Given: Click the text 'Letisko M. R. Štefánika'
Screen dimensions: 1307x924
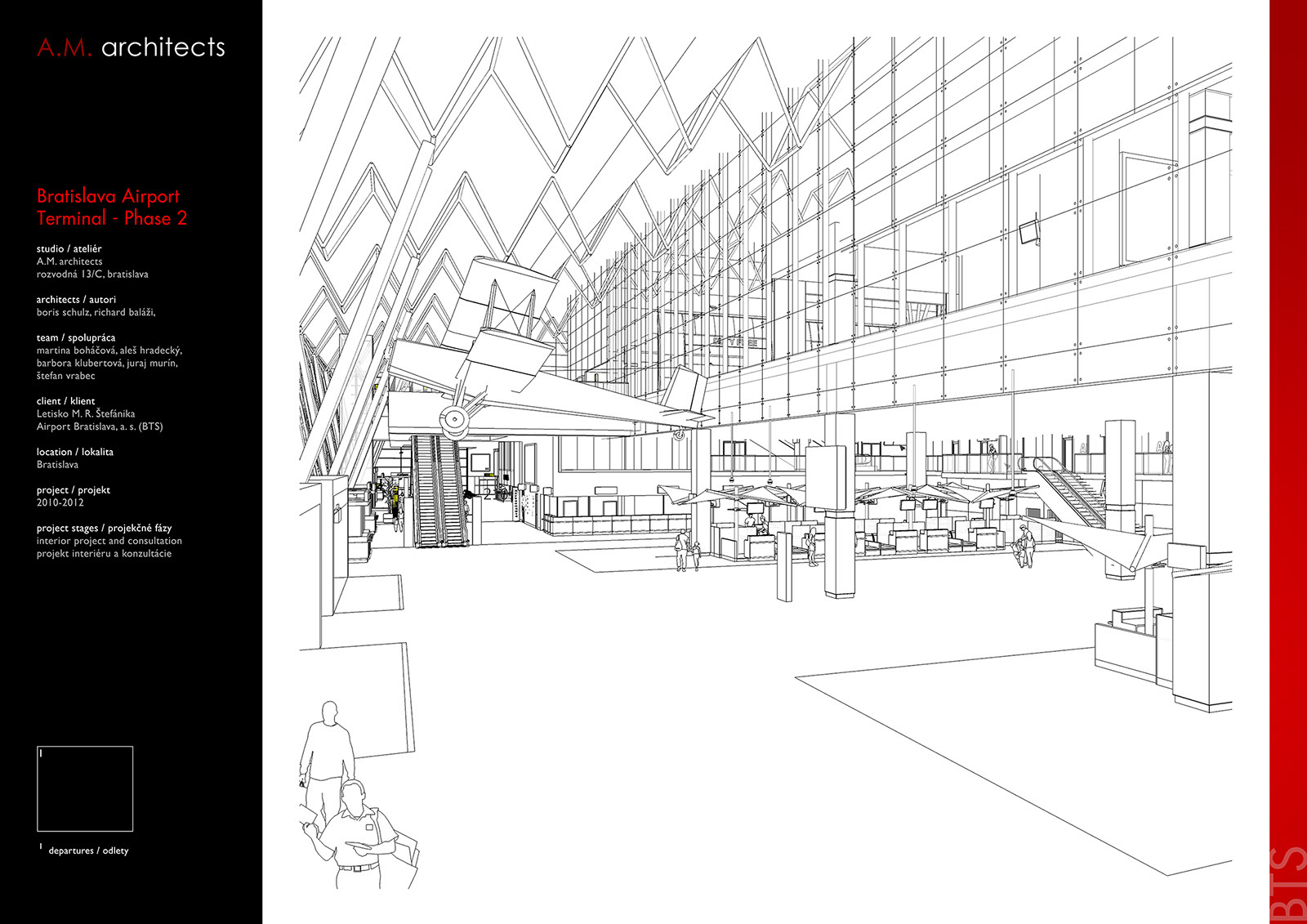Looking at the screenshot, I should tap(86, 414).
